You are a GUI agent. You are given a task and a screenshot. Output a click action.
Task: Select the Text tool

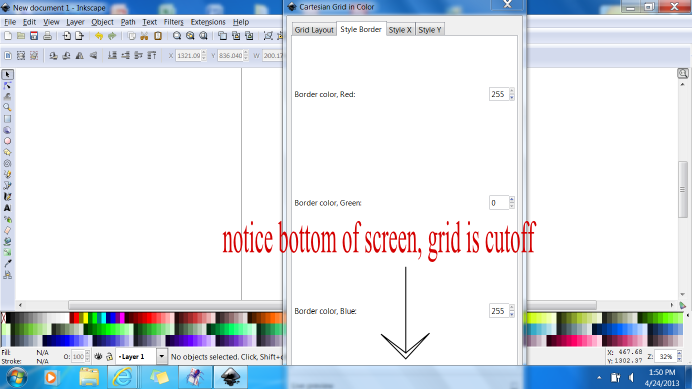[x=8, y=208]
